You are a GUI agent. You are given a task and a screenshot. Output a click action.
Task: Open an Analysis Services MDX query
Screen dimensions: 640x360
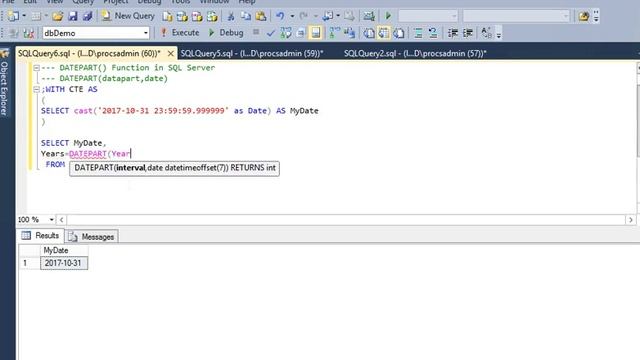(x=182, y=16)
